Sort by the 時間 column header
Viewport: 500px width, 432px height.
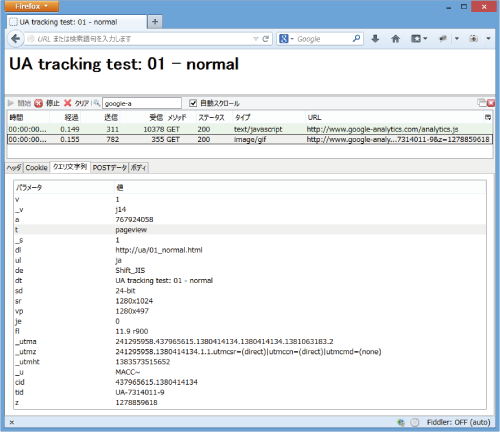(x=28, y=117)
